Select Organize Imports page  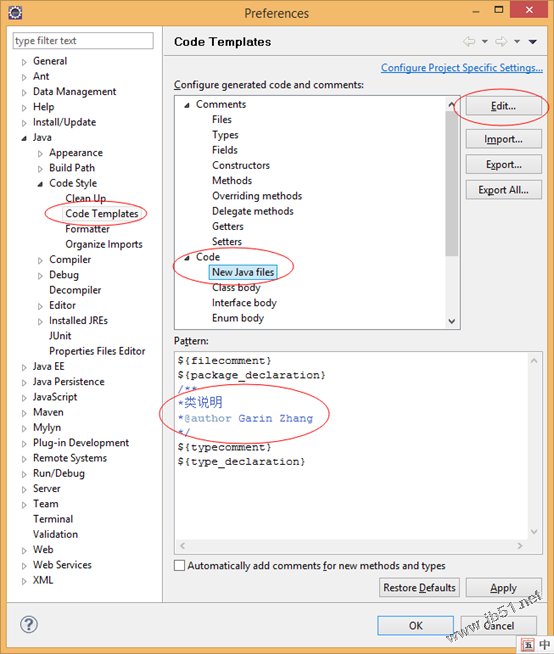coord(104,244)
